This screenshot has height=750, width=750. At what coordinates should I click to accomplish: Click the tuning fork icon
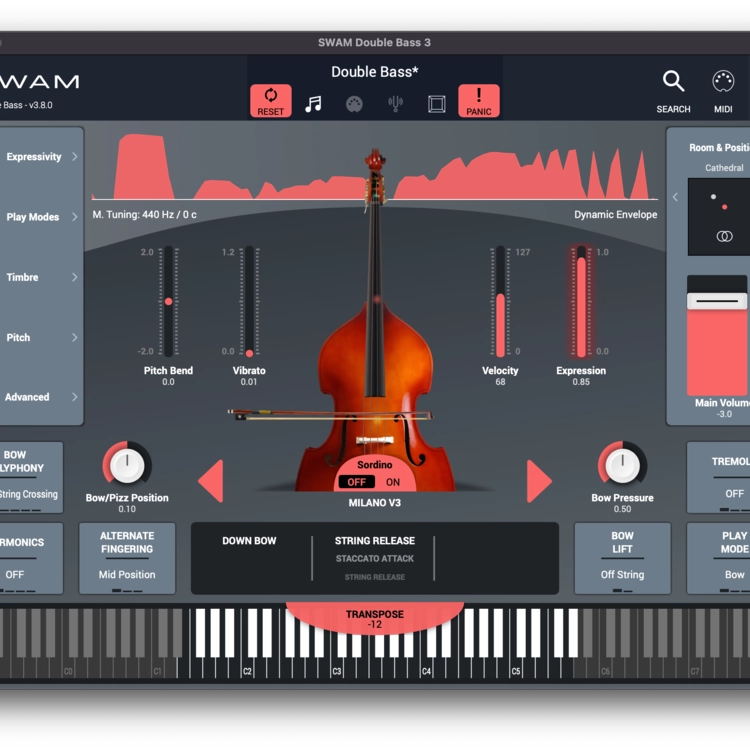coord(395,104)
